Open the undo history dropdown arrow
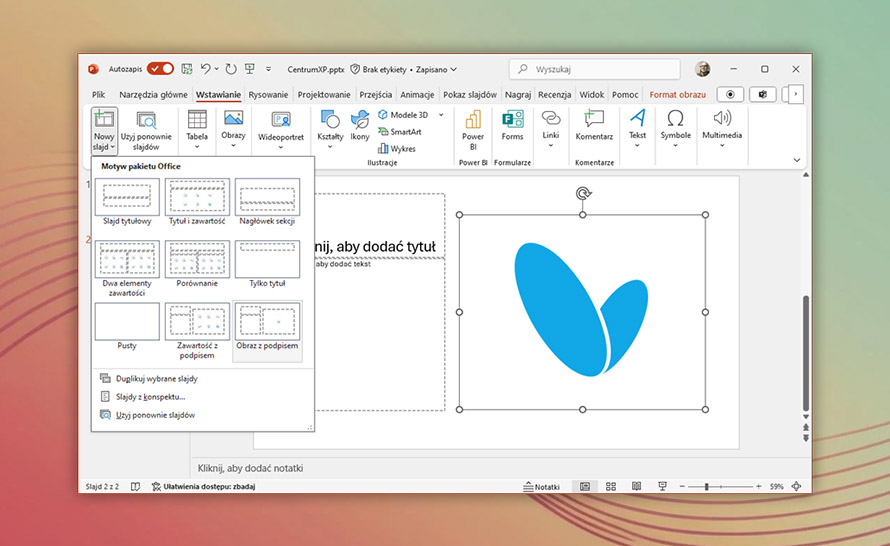 [217, 69]
